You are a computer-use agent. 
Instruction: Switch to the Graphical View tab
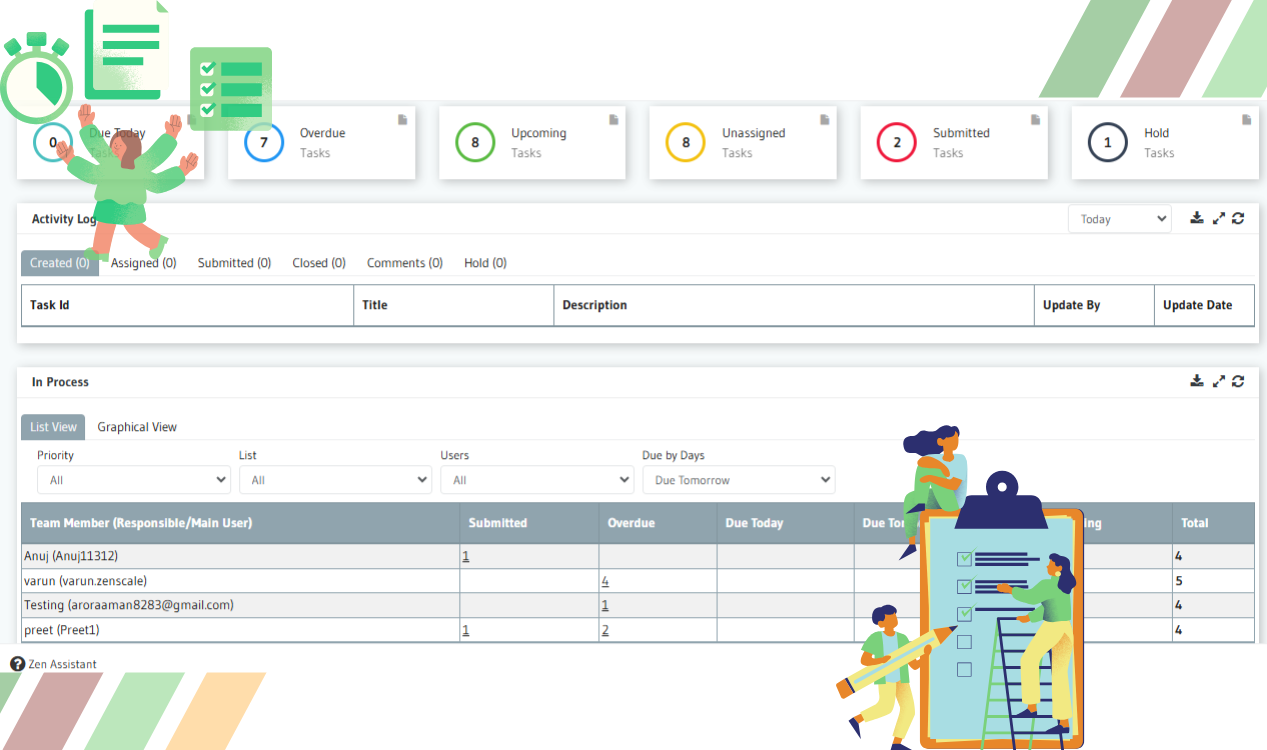coord(137,426)
